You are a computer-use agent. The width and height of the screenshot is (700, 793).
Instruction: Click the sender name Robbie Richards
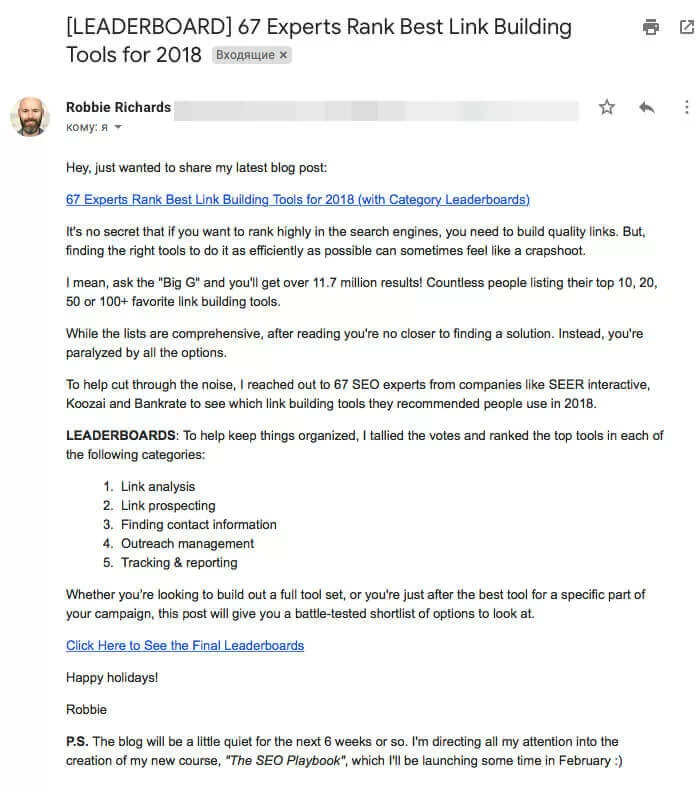118,107
